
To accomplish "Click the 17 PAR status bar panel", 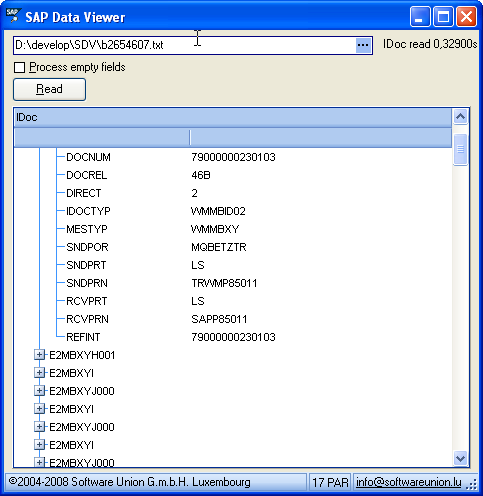I will pos(330,482).
